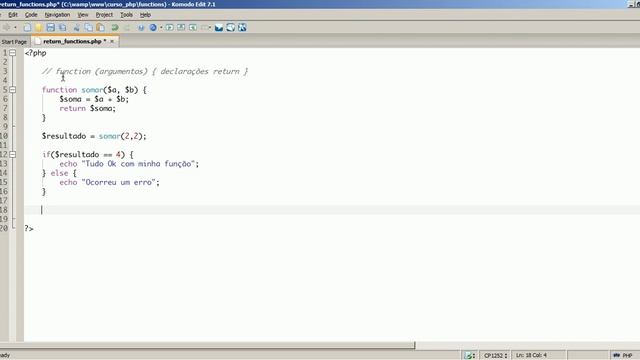
Task: Click the greyed Redo arrow icon
Action: (x=127, y=27)
